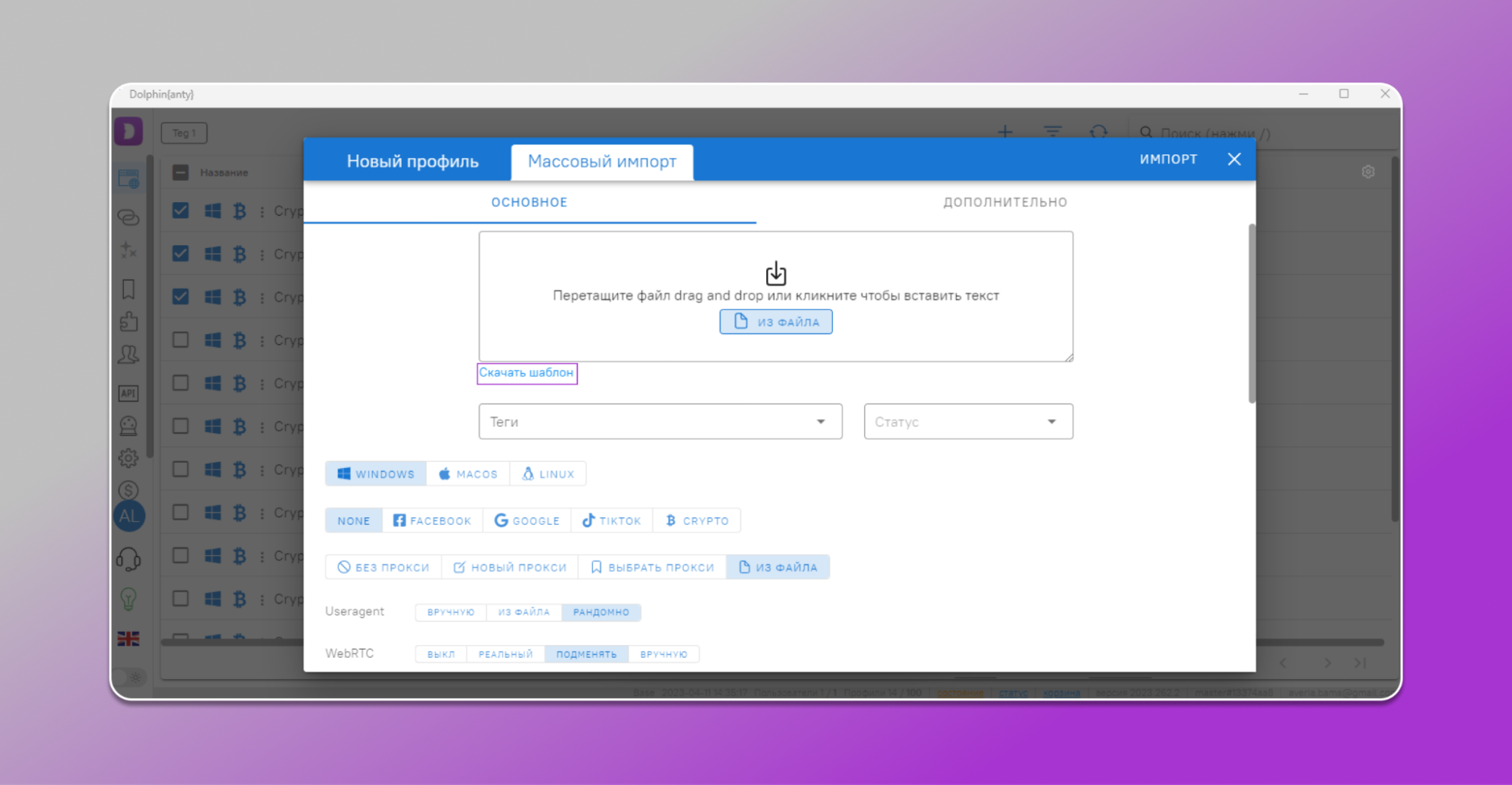Screen dimensions: 1512x785
Task: Uncheck the first profile row checkbox
Action: [180, 210]
